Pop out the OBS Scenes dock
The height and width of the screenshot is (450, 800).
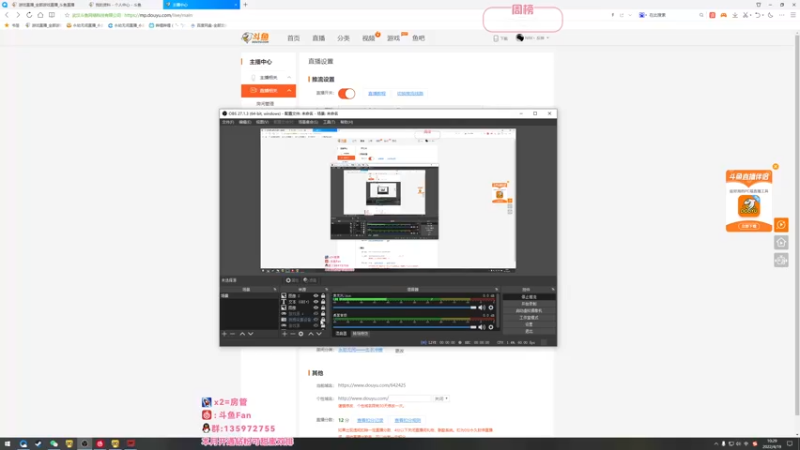click(274, 290)
